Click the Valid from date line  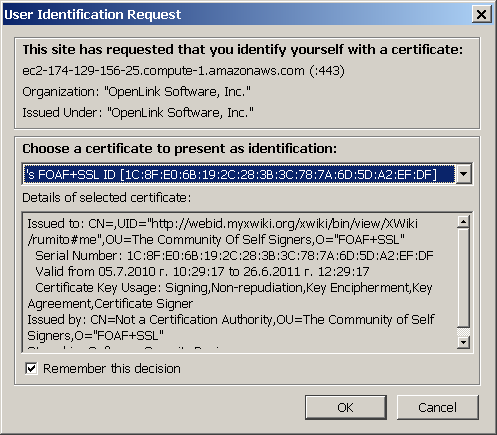click(202, 272)
